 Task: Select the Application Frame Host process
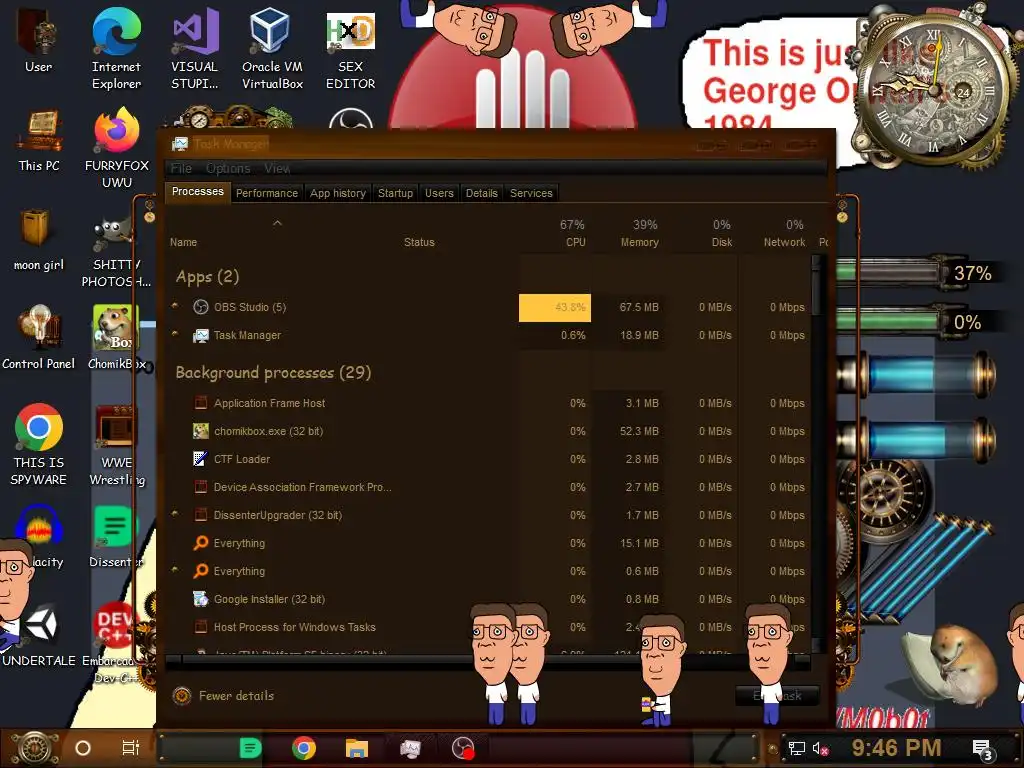487,404
